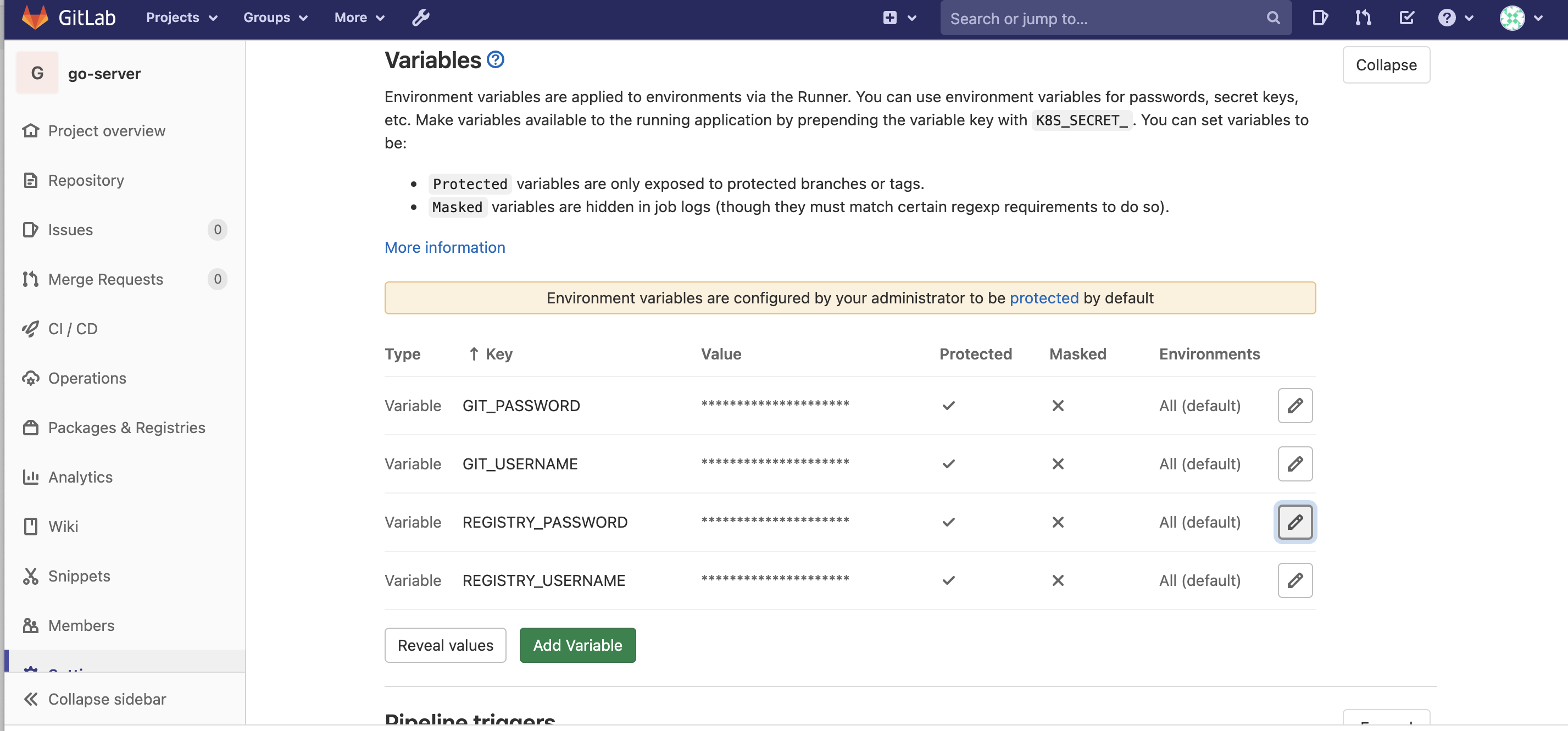Click the green Add Variable button
1568x731 pixels.
[577, 645]
